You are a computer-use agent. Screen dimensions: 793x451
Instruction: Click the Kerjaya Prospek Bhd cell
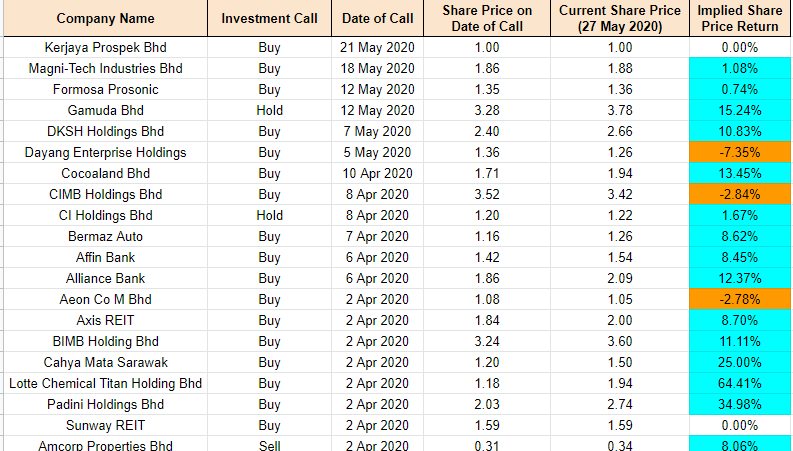tap(105, 48)
